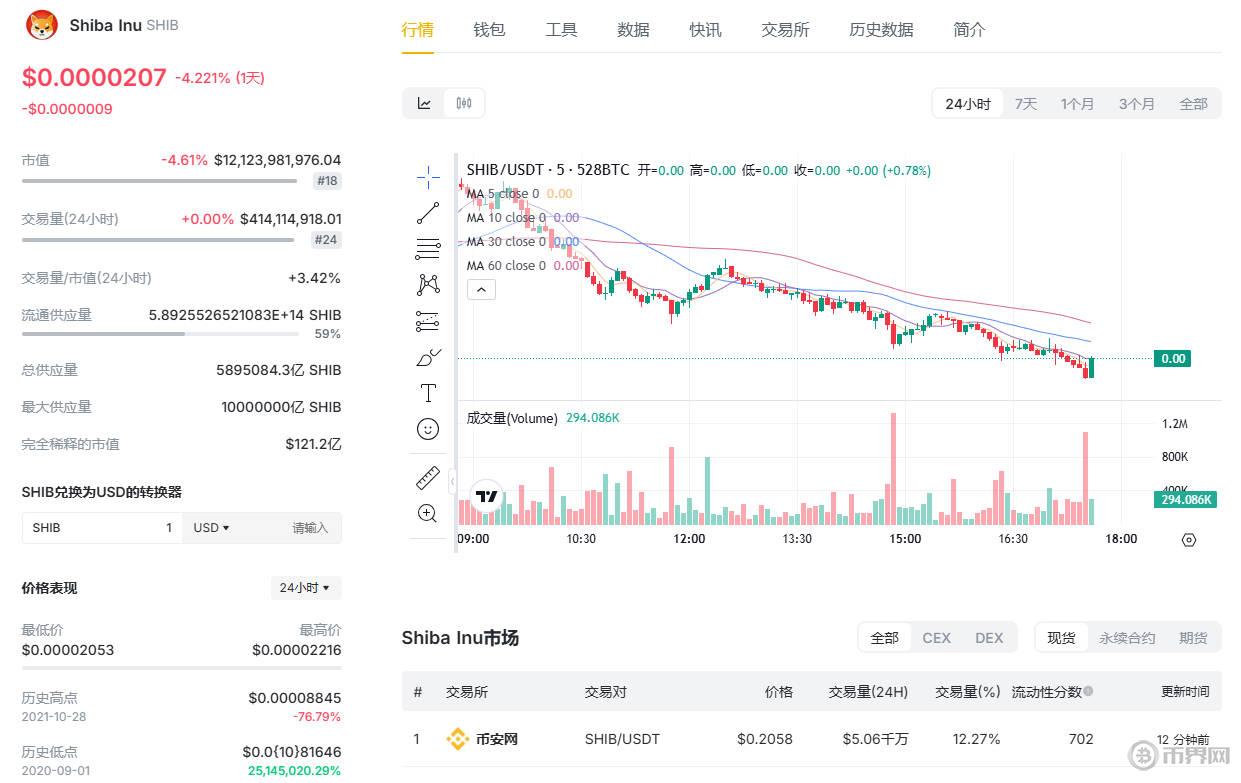The image size is (1241, 783).
Task: Expand the 24小时 price performance dropdown
Action: click(305, 588)
